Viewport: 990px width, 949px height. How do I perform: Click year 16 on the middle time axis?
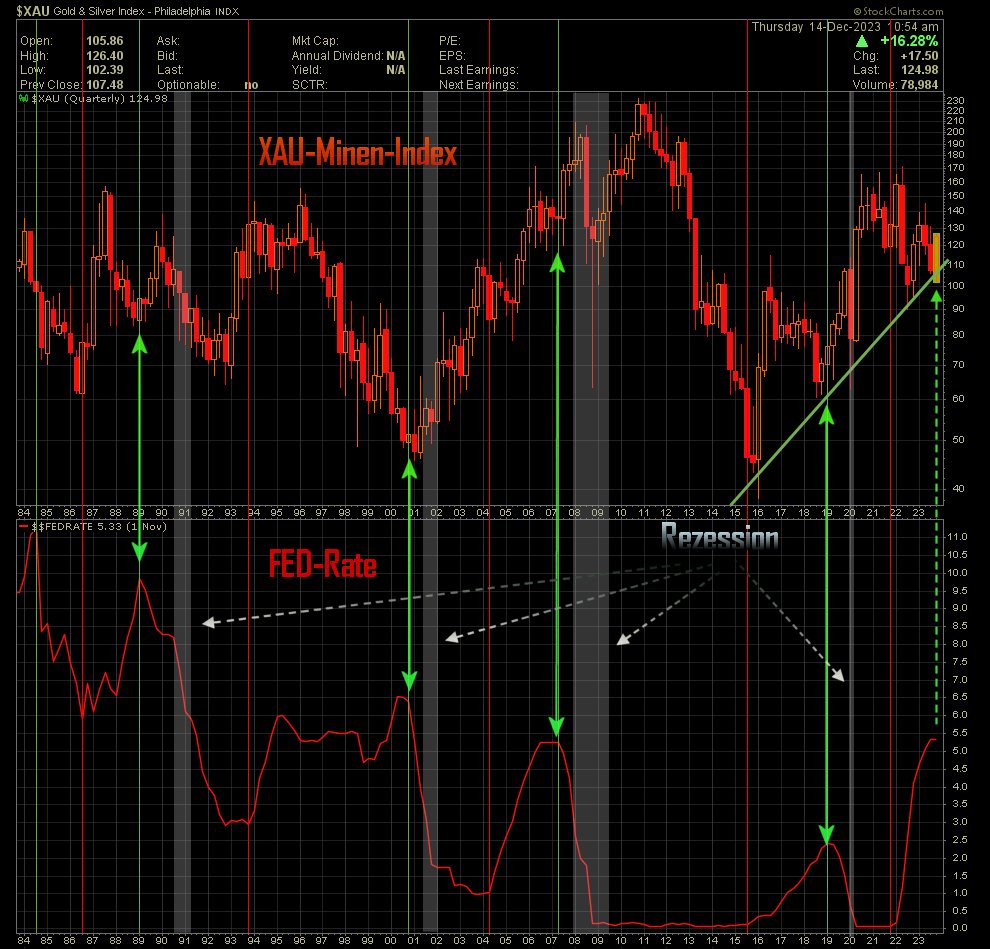758,513
